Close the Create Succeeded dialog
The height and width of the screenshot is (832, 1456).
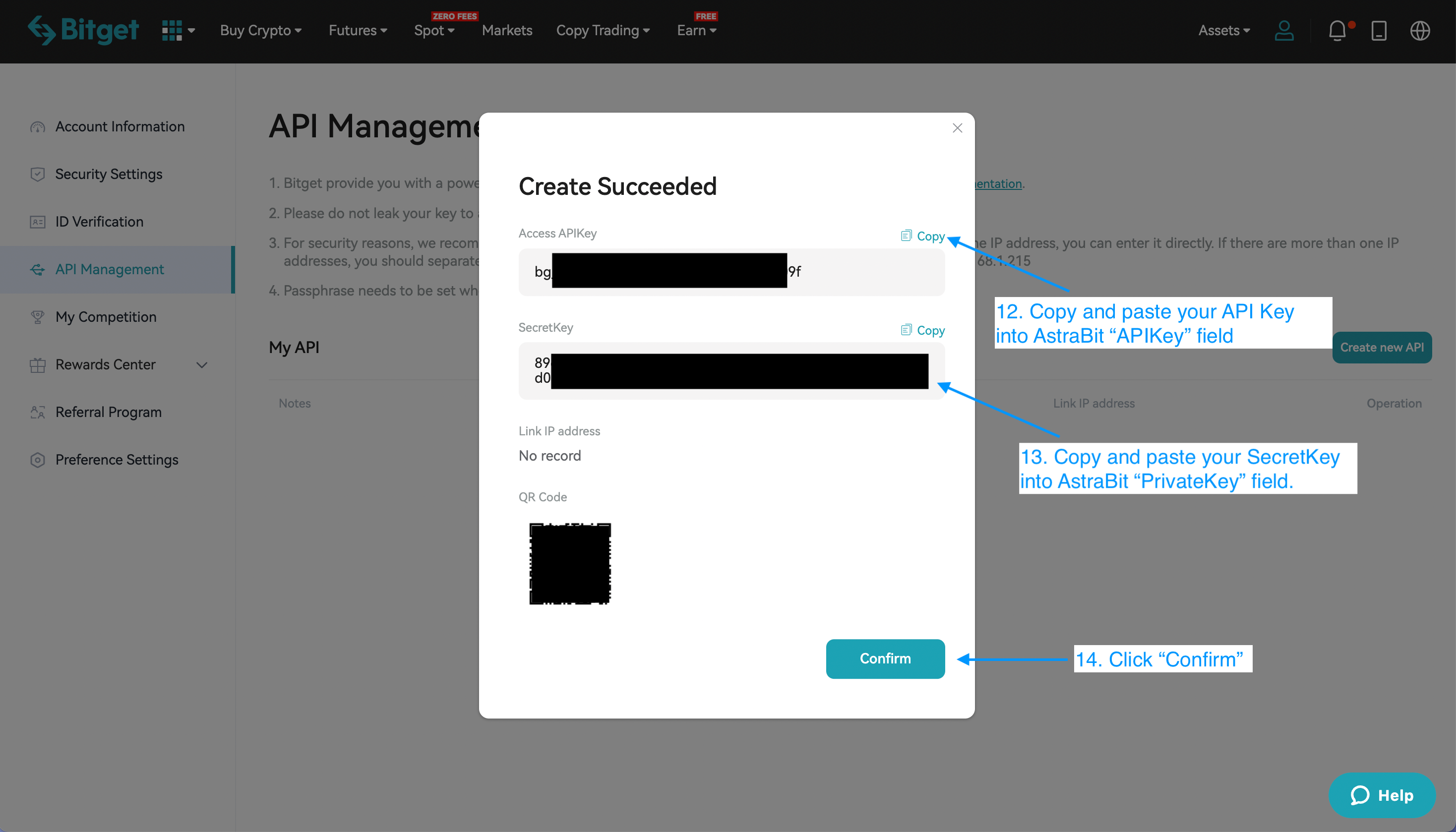pos(958,128)
